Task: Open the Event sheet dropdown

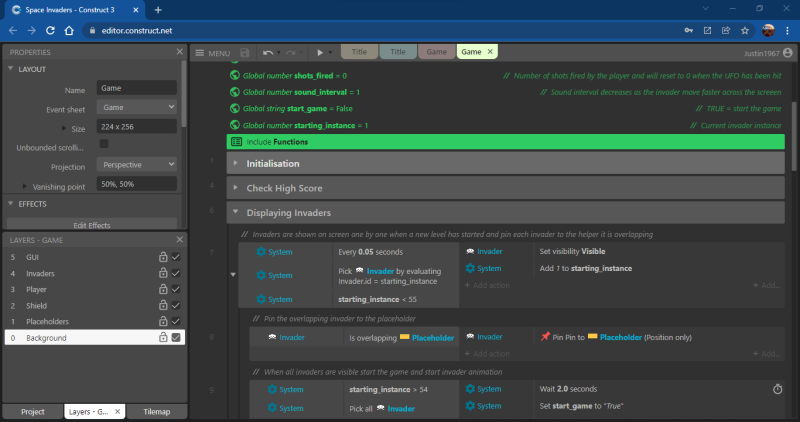Action: tap(137, 107)
